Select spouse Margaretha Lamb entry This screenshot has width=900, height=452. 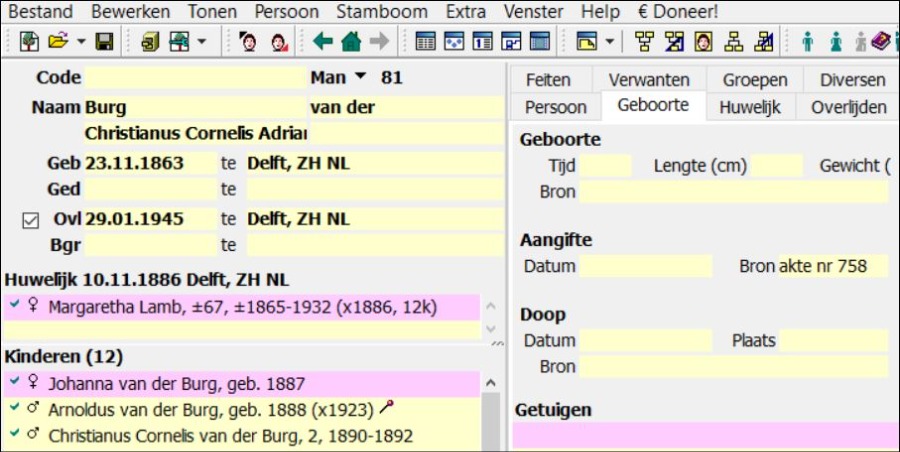click(240, 307)
